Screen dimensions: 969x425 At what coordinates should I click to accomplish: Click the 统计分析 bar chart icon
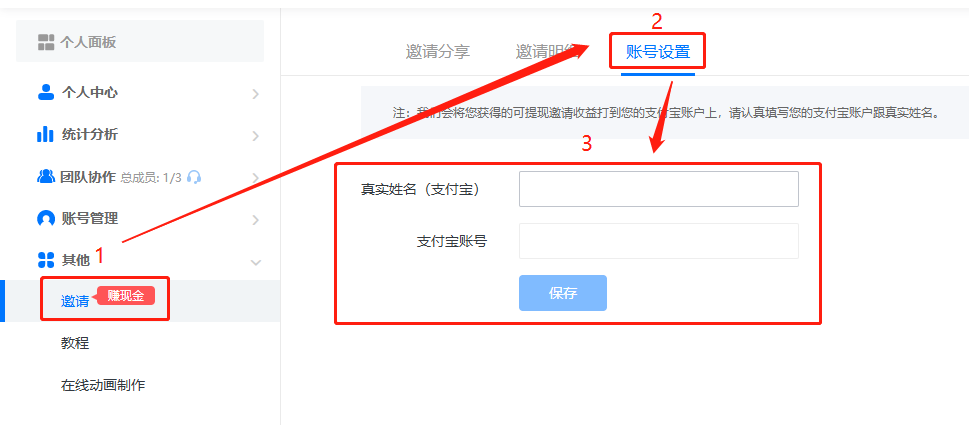coord(45,134)
